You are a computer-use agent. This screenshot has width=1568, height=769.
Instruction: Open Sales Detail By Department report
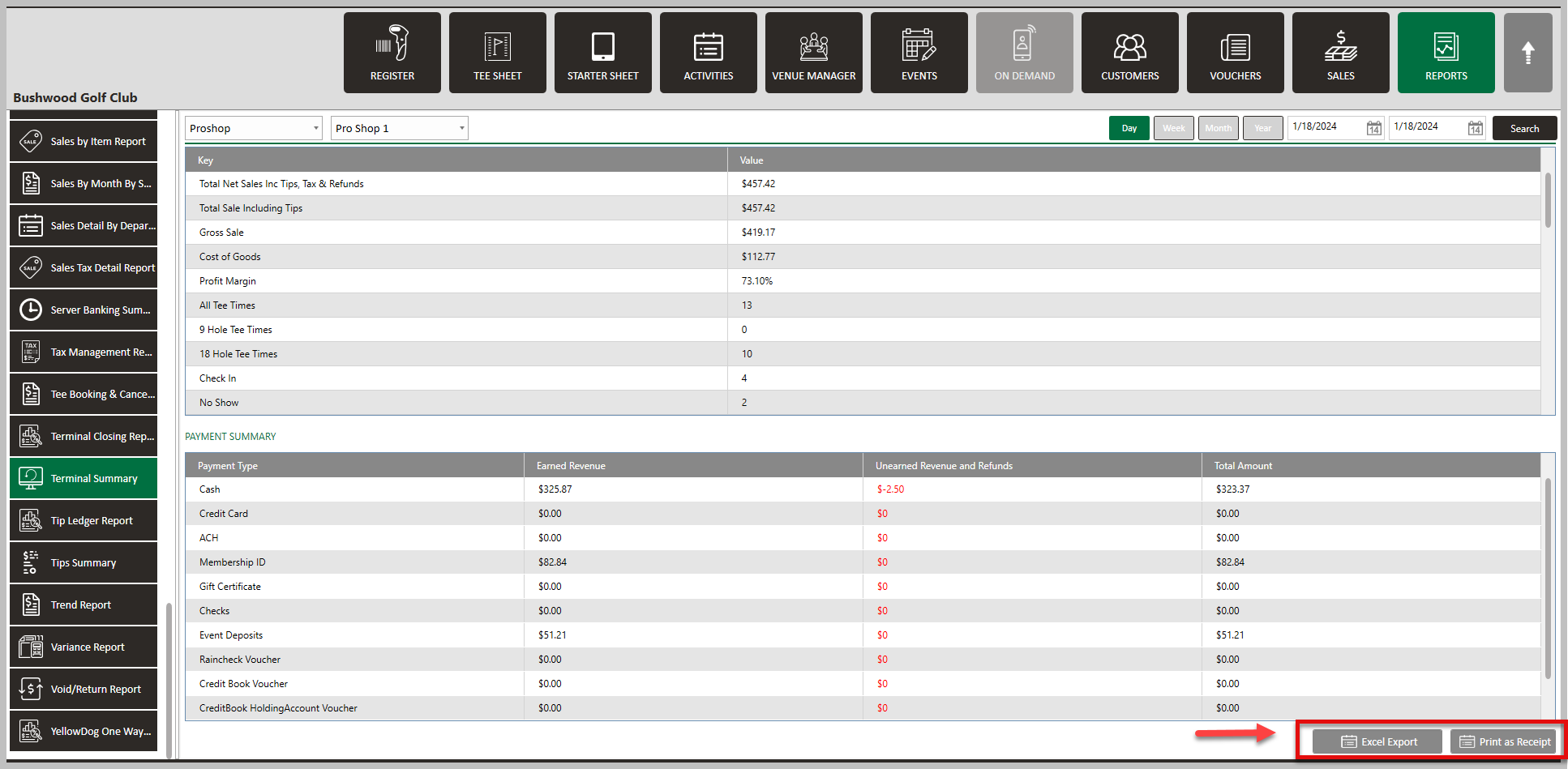tap(84, 225)
